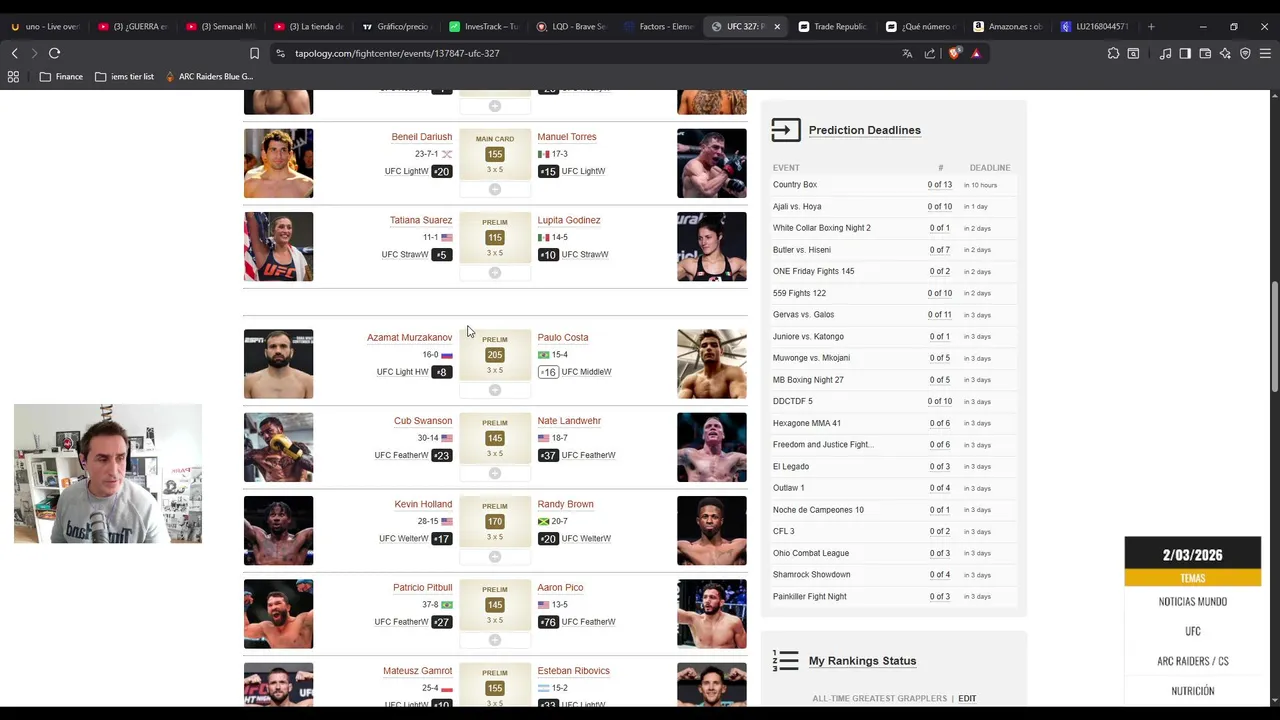
Task: Click the My Rankings Status list icon
Action: [x=786, y=660]
